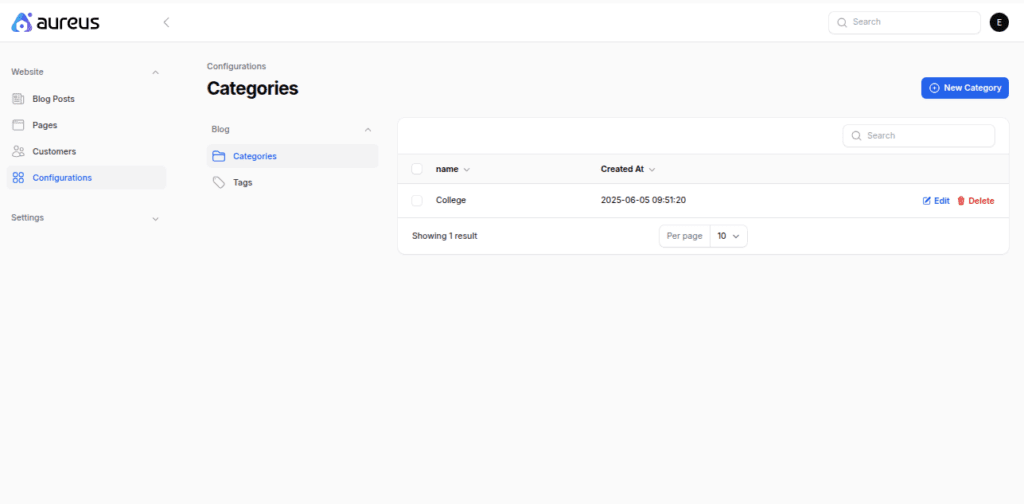Sort by the Created At column arrow
The image size is (1024, 504).
coord(652,170)
